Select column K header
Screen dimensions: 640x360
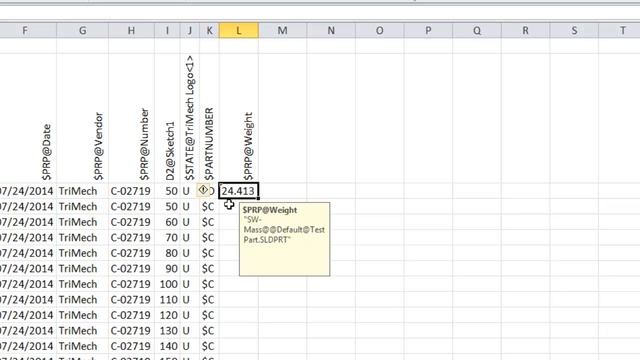(209, 31)
